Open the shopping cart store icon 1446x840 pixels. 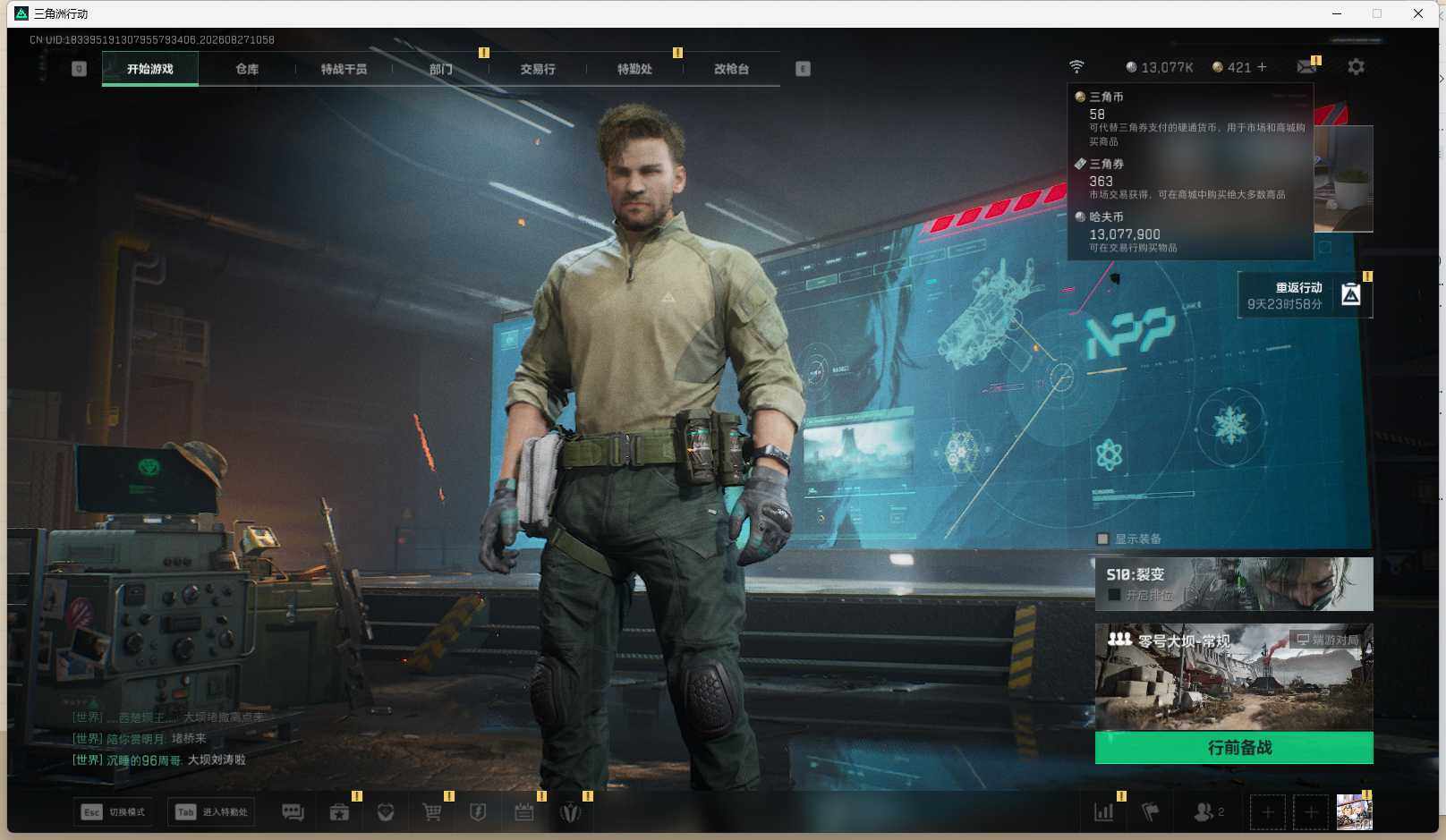[x=432, y=812]
